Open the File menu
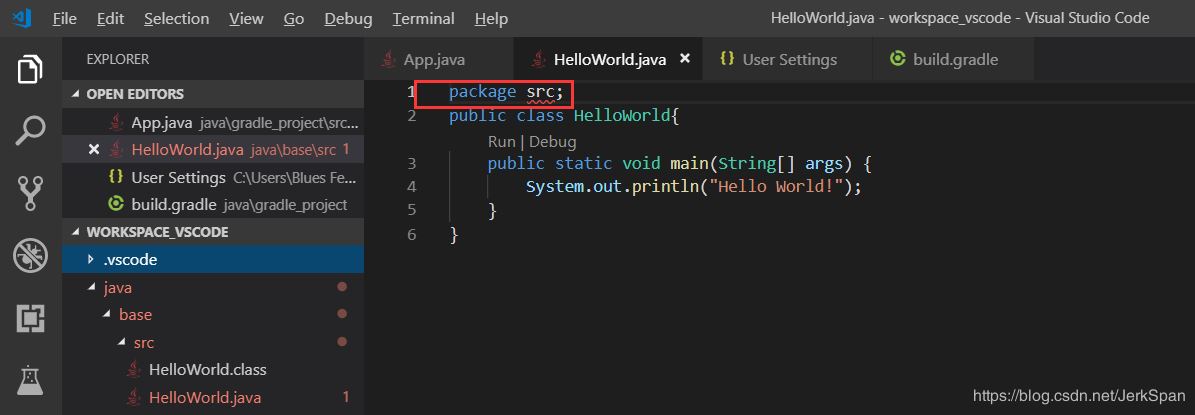This screenshot has width=1195, height=415. [x=64, y=18]
